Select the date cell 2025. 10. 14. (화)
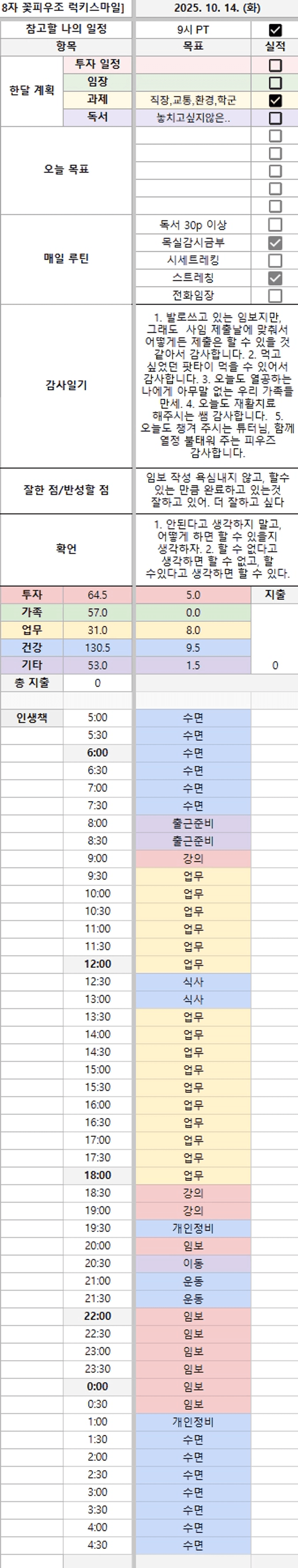 click(x=216, y=9)
